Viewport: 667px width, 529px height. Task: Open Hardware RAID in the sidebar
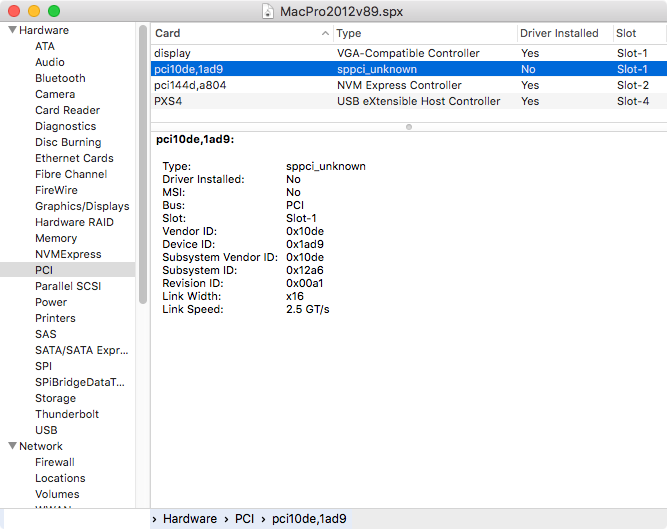(x=74, y=222)
